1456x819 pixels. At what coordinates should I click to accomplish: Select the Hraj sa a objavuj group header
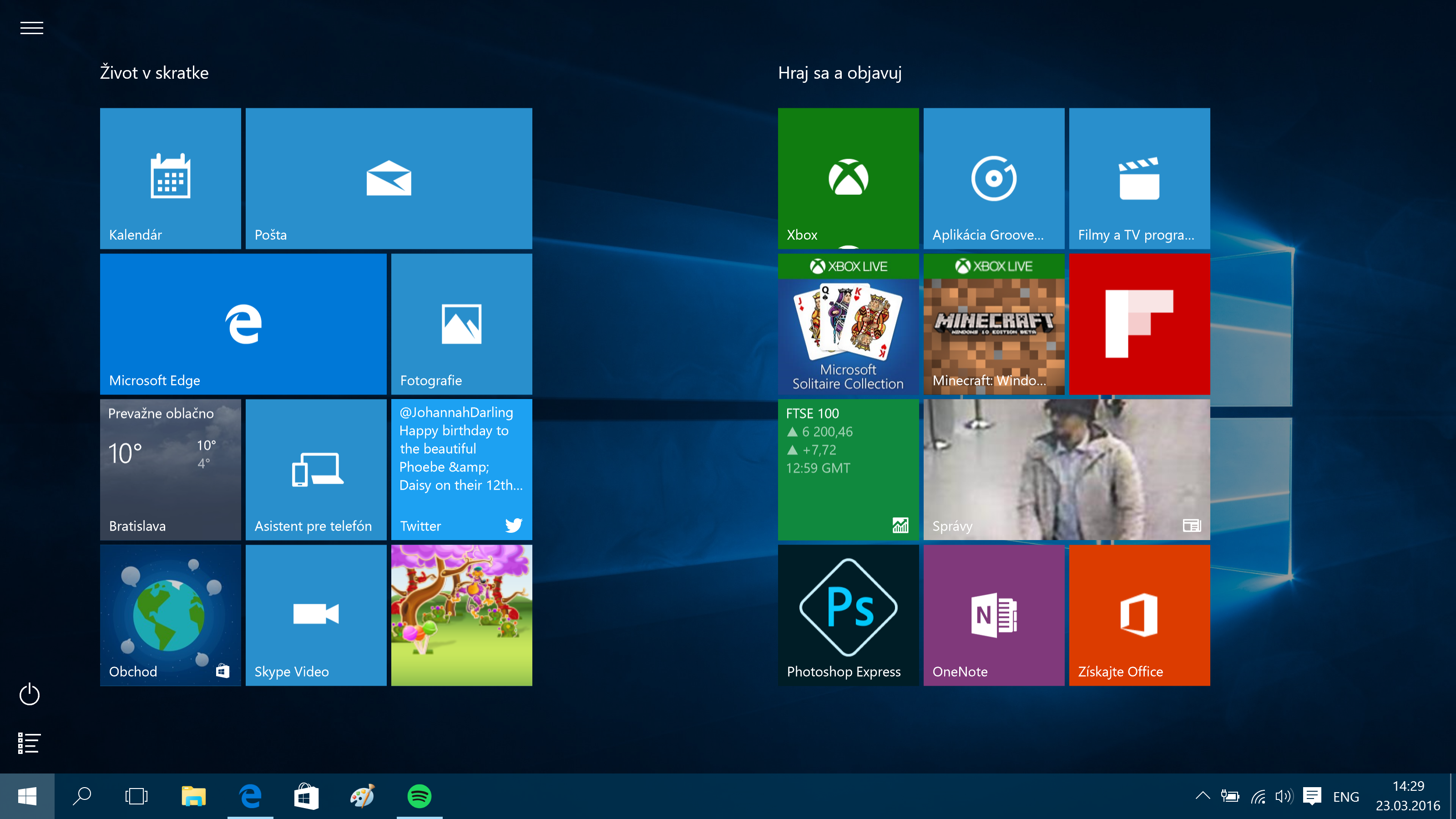coord(840,73)
